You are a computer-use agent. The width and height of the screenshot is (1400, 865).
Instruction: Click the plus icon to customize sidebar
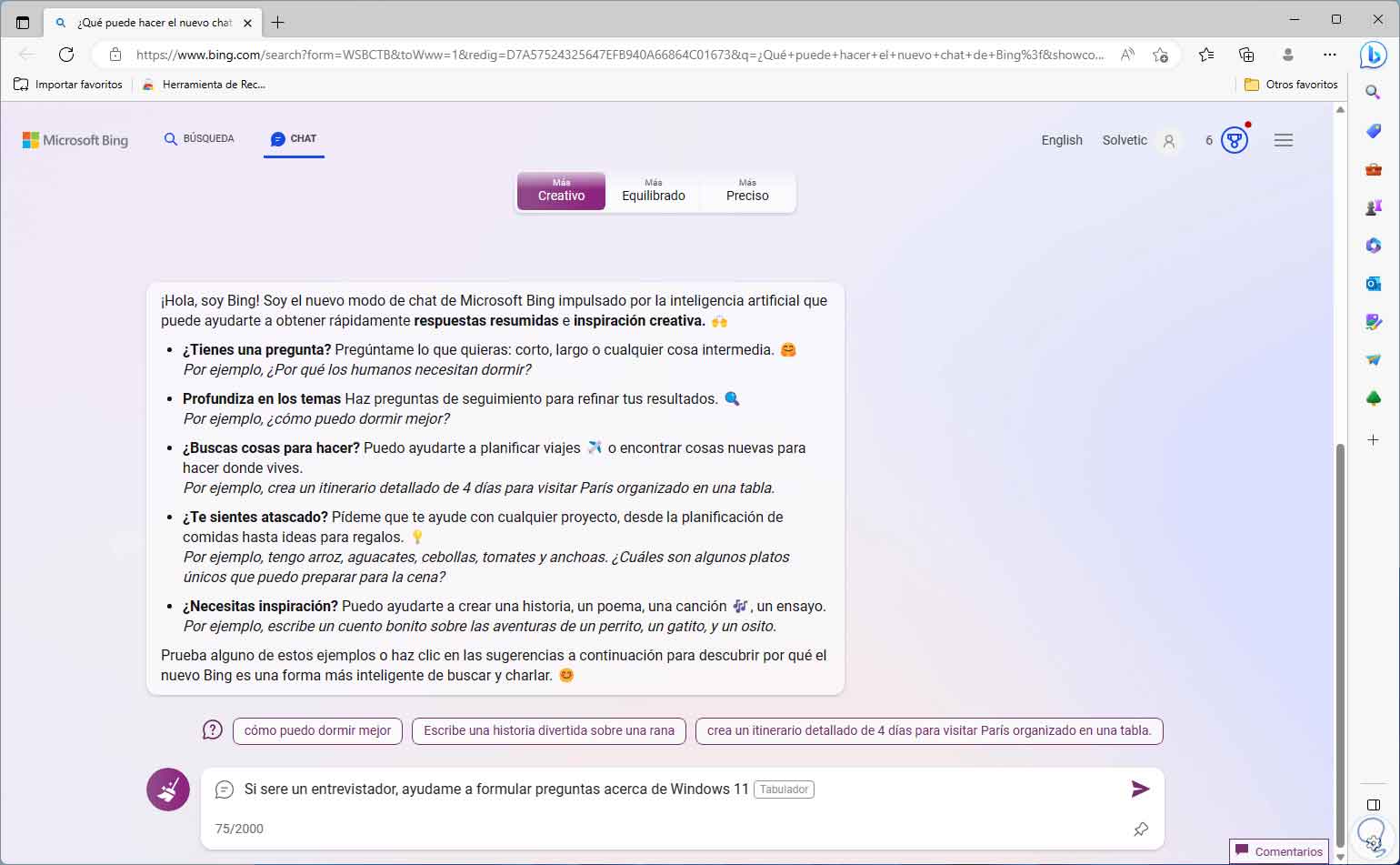click(x=1373, y=439)
